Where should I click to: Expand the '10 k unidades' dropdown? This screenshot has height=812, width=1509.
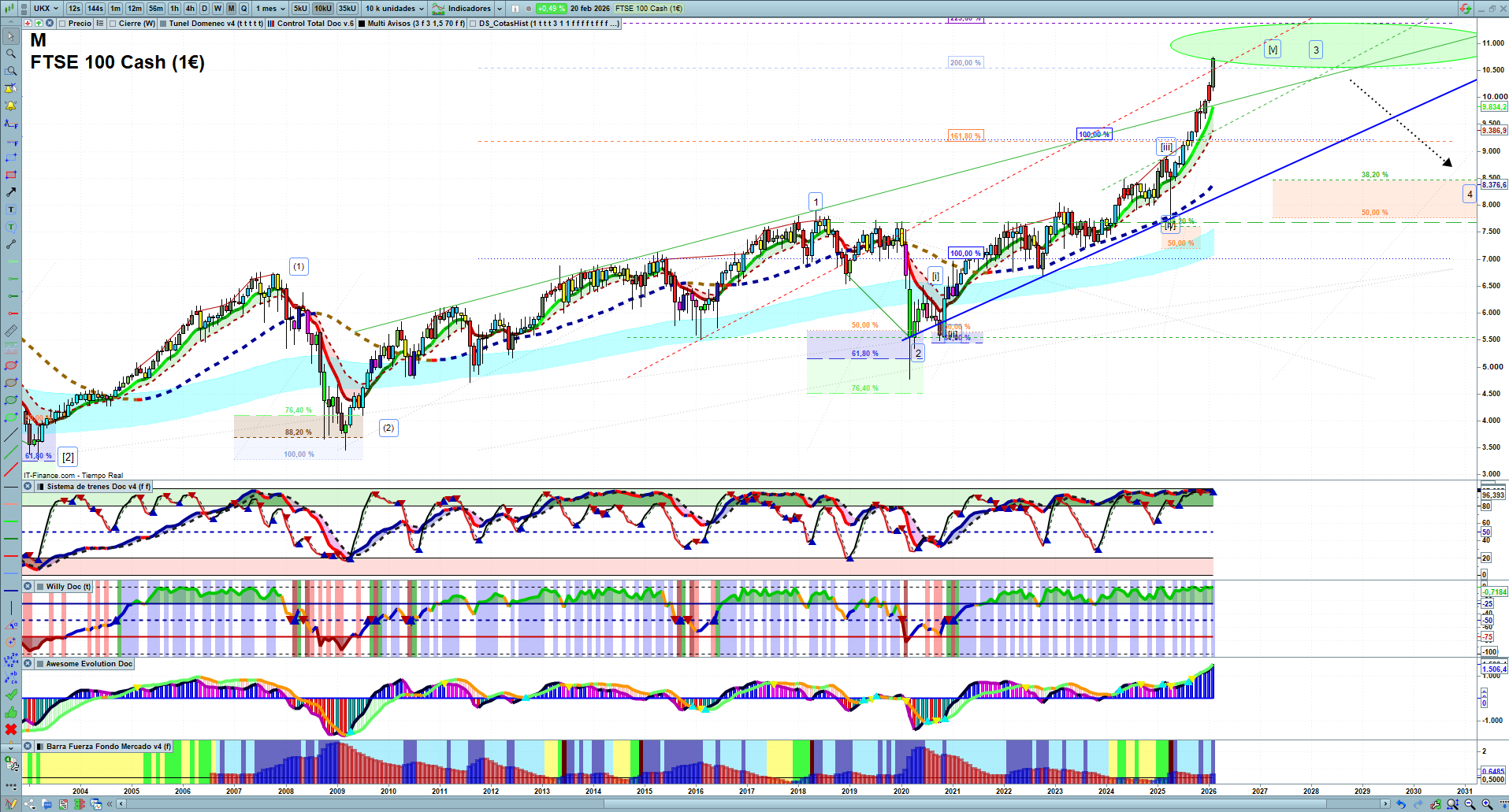coord(394,9)
